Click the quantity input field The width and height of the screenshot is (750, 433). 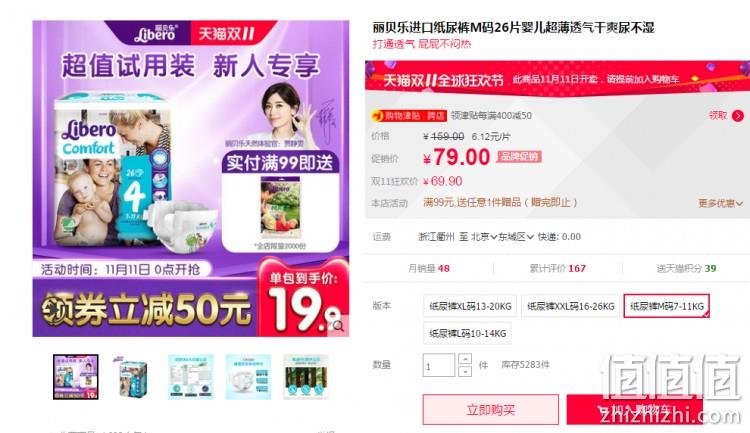(x=439, y=366)
